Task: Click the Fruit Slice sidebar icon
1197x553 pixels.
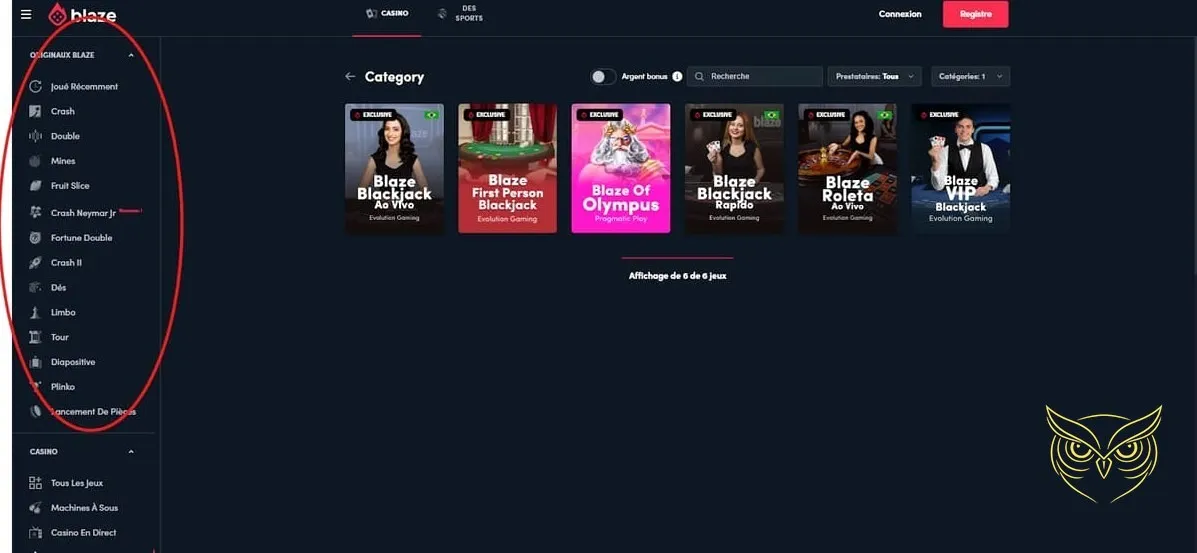Action: (35, 186)
